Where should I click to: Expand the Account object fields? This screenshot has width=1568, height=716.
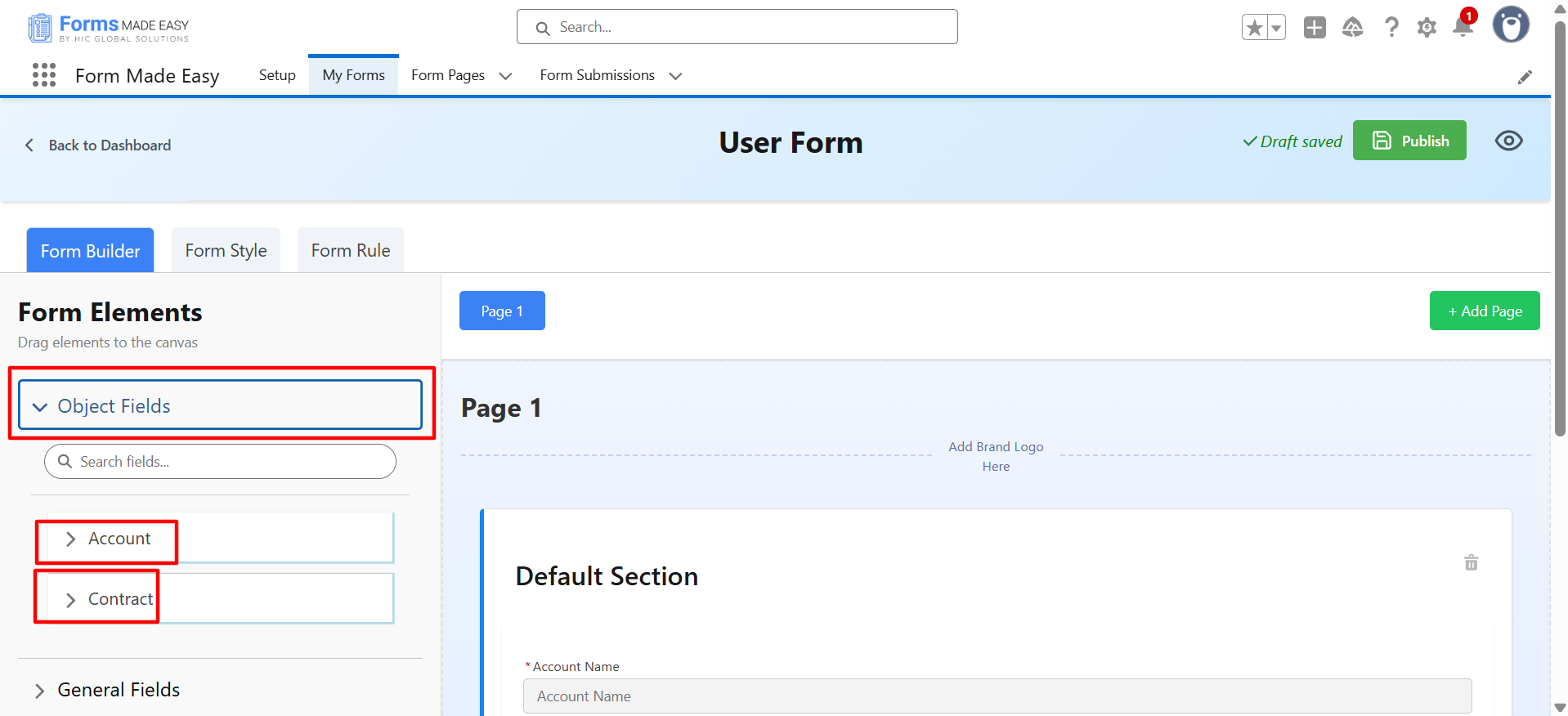(71, 539)
